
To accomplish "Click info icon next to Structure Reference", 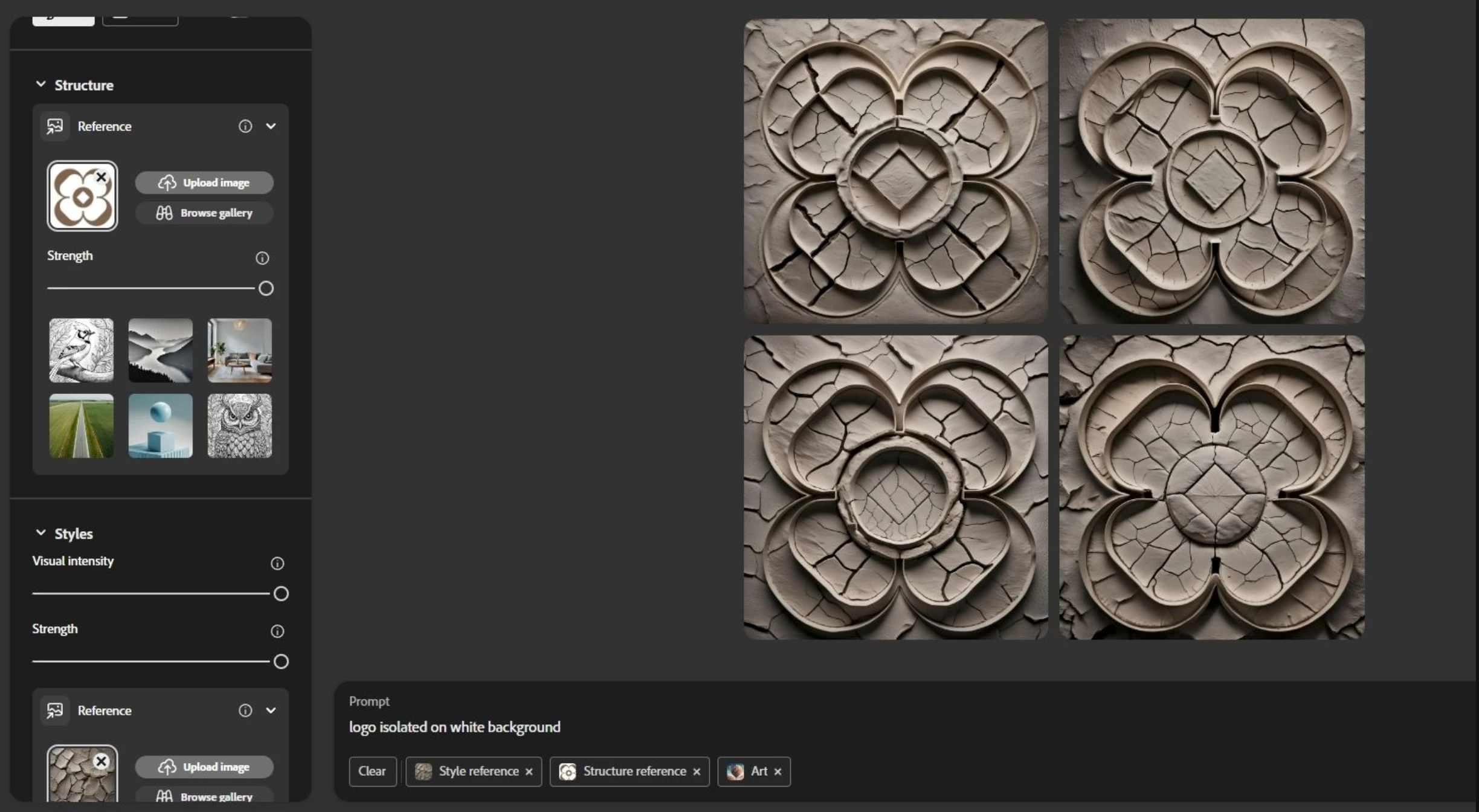I will point(245,126).
